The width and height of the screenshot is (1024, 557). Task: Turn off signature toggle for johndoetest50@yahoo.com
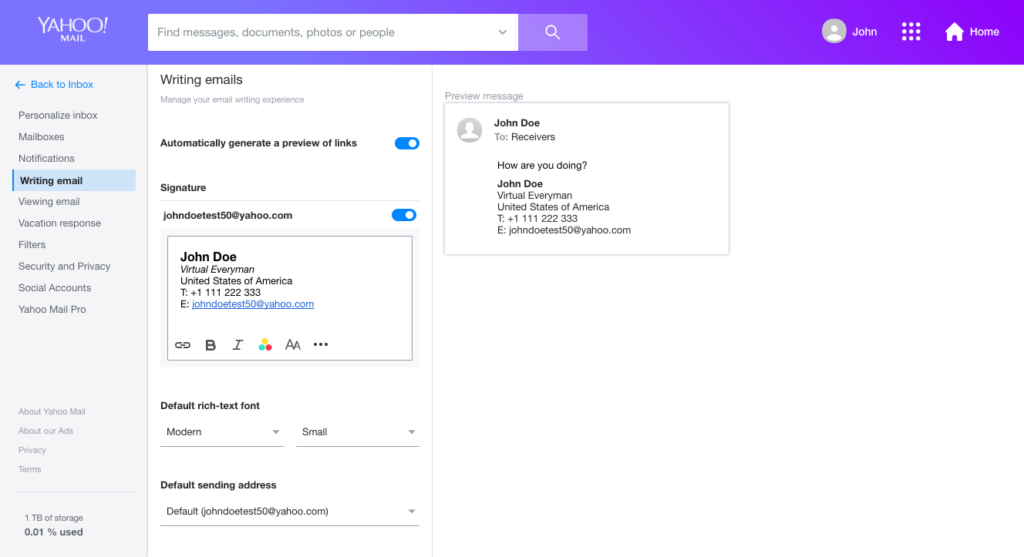pyautogui.click(x=404, y=215)
